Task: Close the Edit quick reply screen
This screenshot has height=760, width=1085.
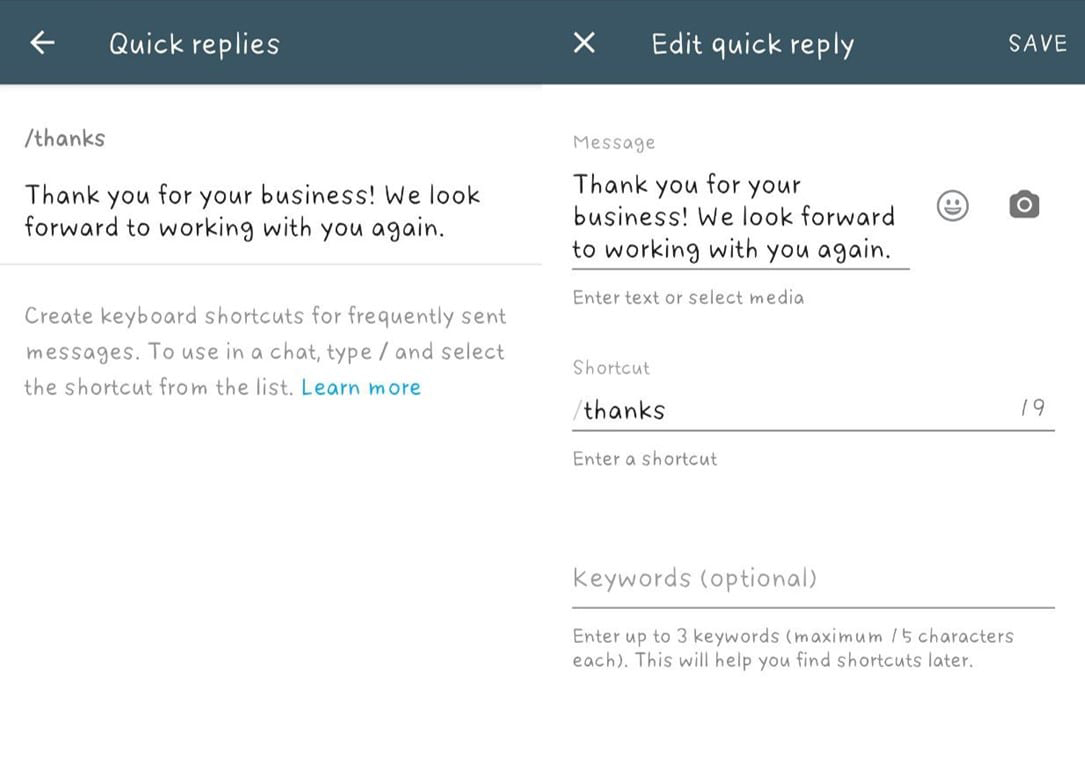Action: pos(584,42)
